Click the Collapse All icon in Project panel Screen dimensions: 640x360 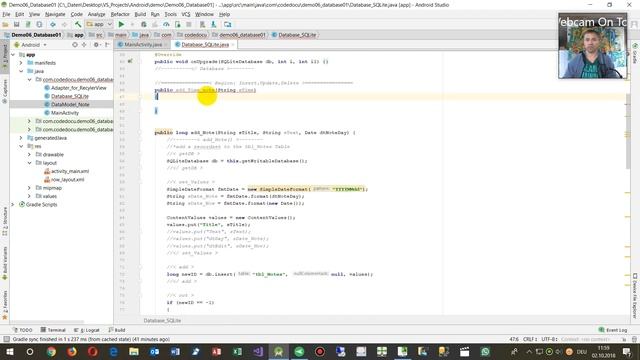[84, 45]
